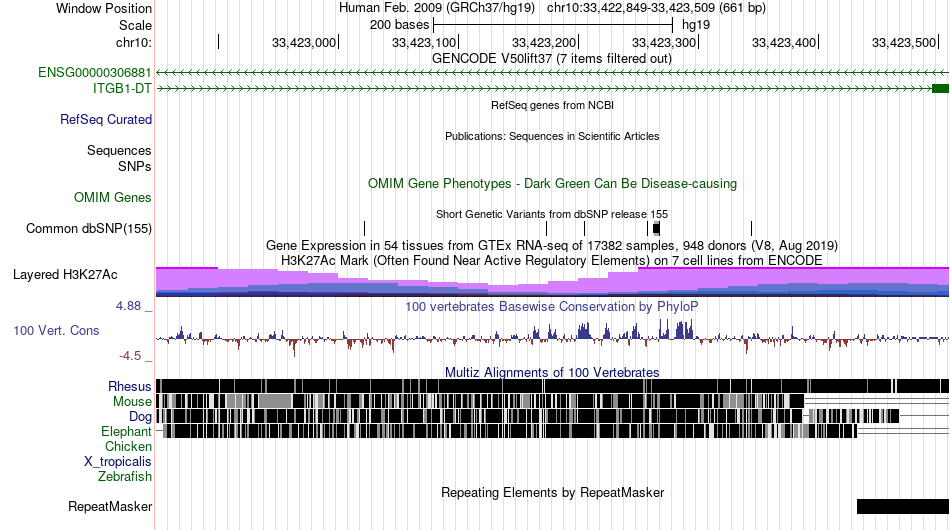Click the 200 bases scale bar line
This screenshot has width=950, height=530.
tap(553, 25)
